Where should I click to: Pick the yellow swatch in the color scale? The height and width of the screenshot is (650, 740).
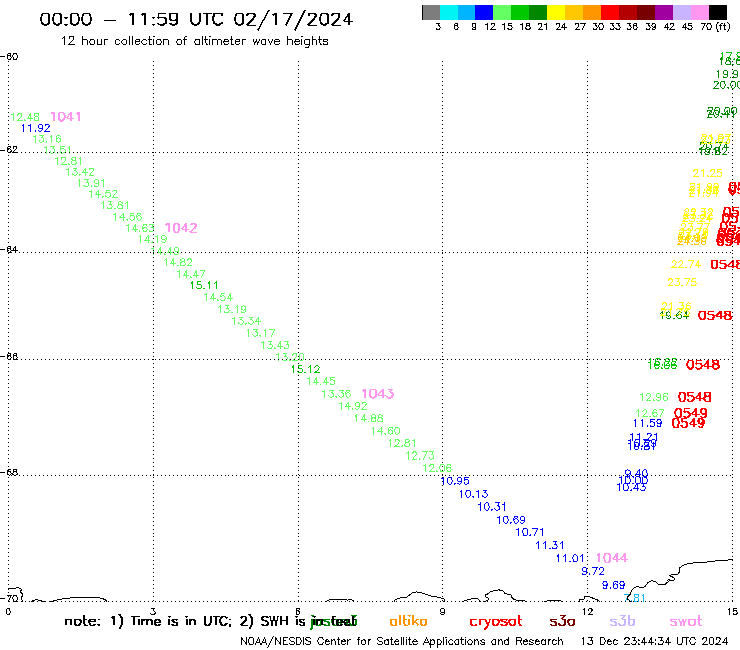pyautogui.click(x=556, y=12)
